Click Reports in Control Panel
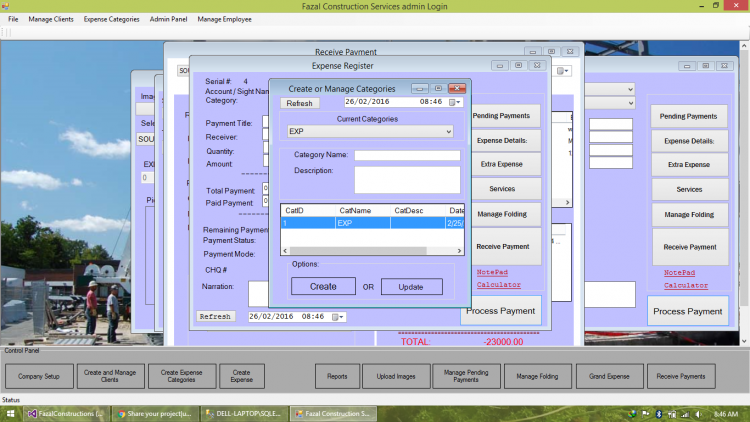 click(337, 377)
